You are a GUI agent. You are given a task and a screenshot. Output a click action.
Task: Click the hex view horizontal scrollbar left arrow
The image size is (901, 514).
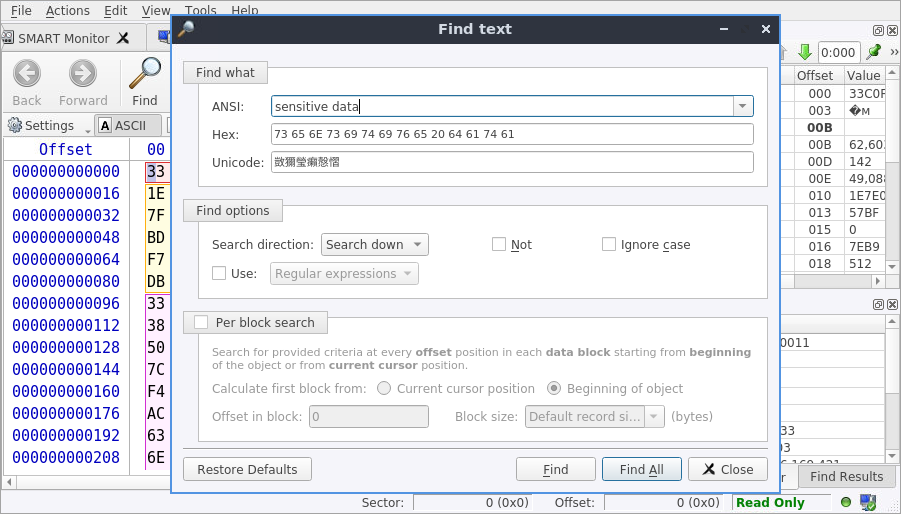coord(9,482)
